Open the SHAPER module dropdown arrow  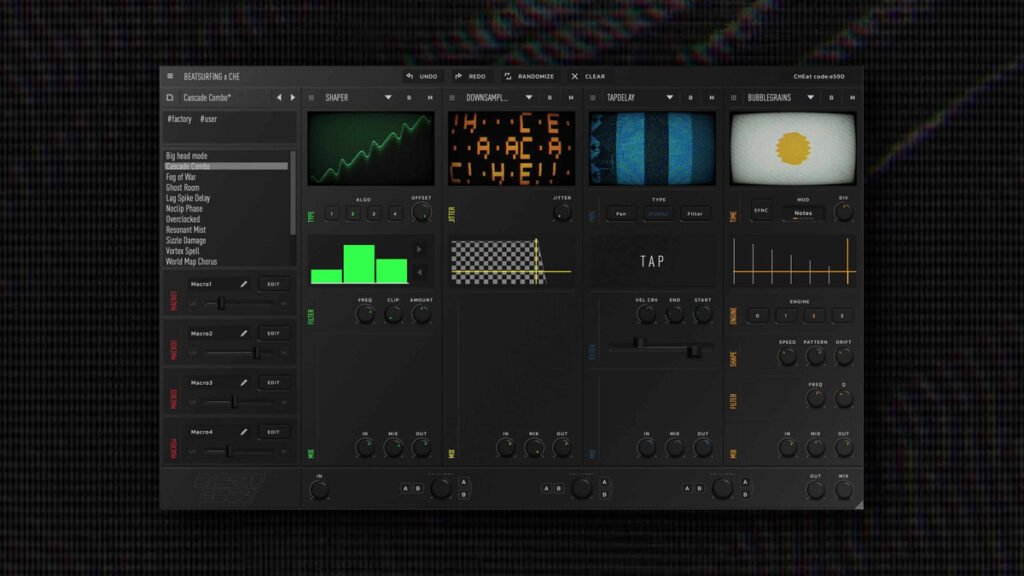[389, 97]
